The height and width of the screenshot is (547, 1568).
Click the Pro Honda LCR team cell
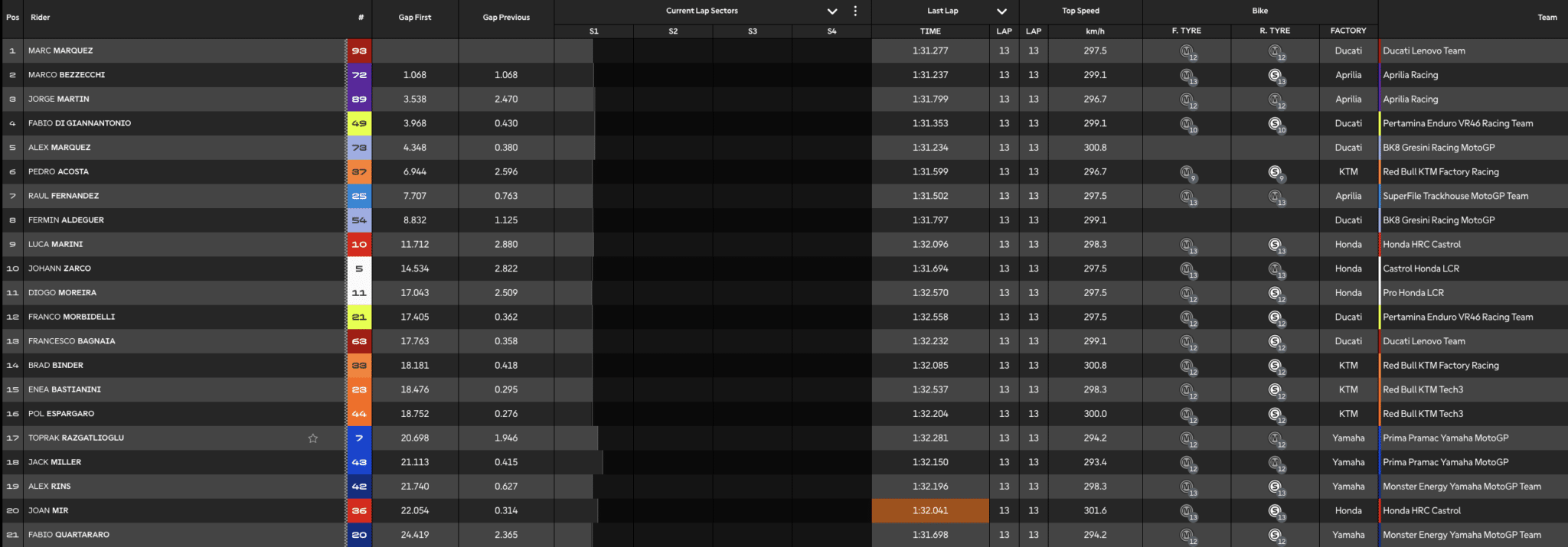pyautogui.click(x=1413, y=293)
